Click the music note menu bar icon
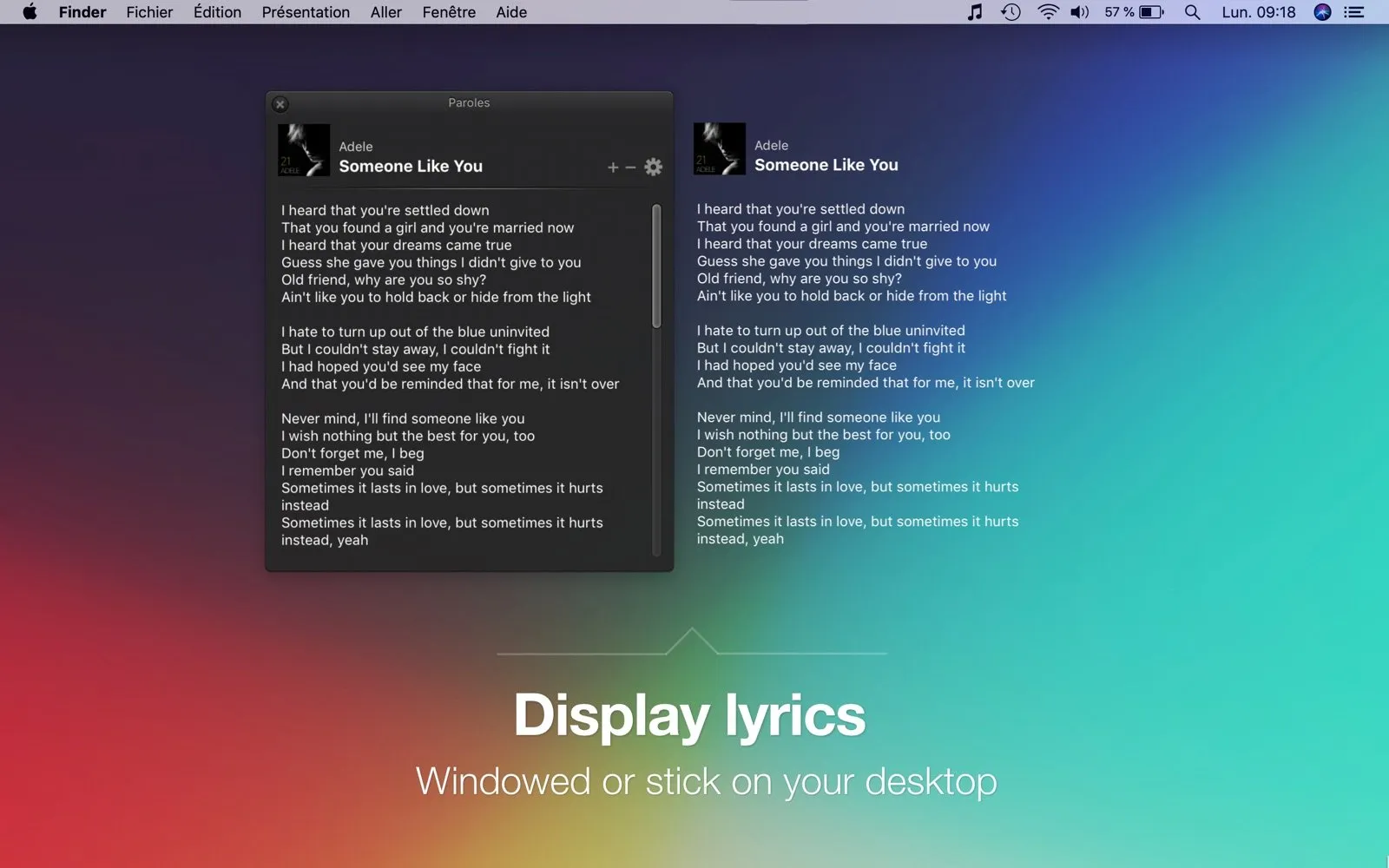1389x868 pixels. 975,12
